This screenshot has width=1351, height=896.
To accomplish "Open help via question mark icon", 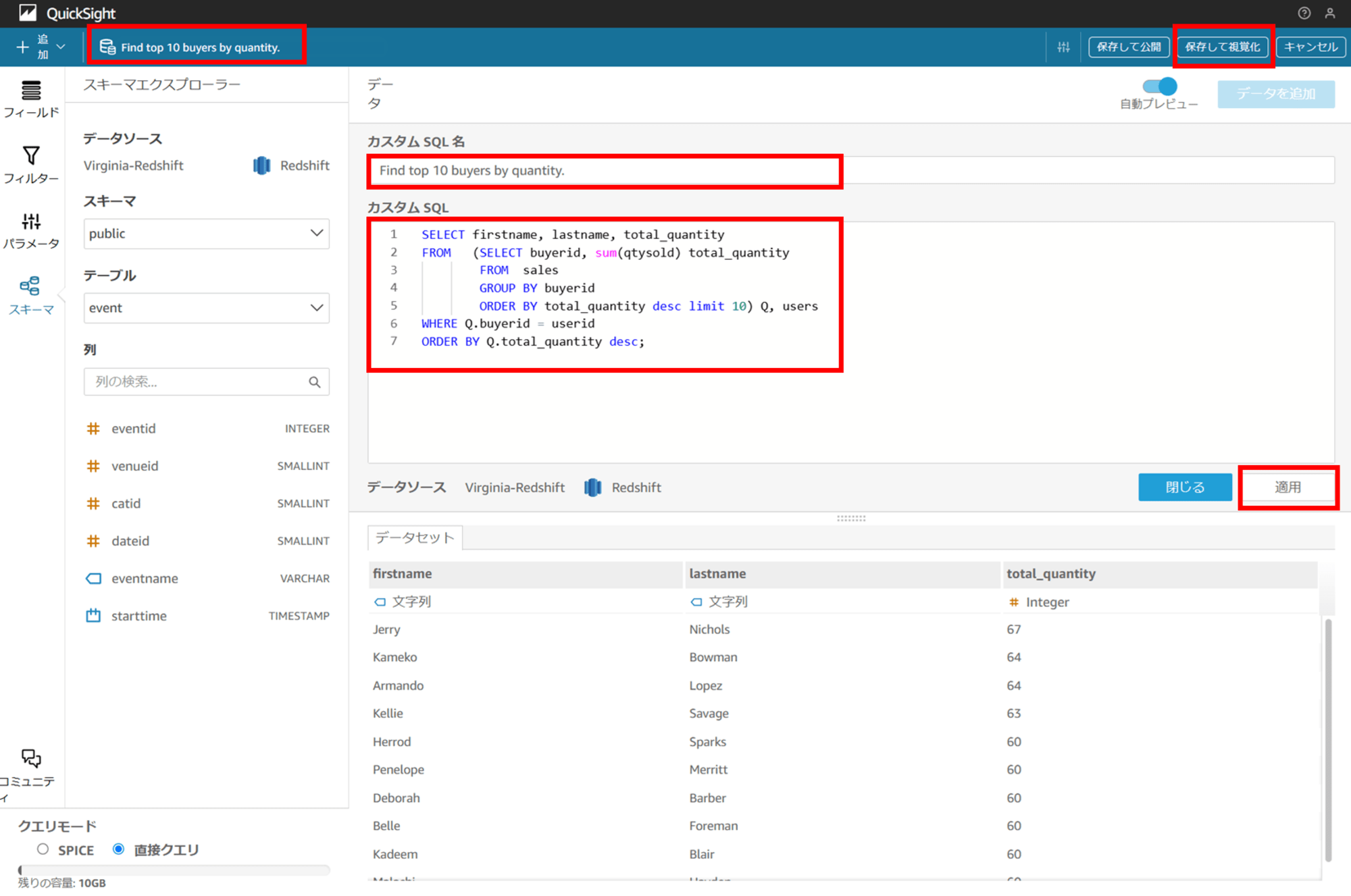I will [1304, 13].
